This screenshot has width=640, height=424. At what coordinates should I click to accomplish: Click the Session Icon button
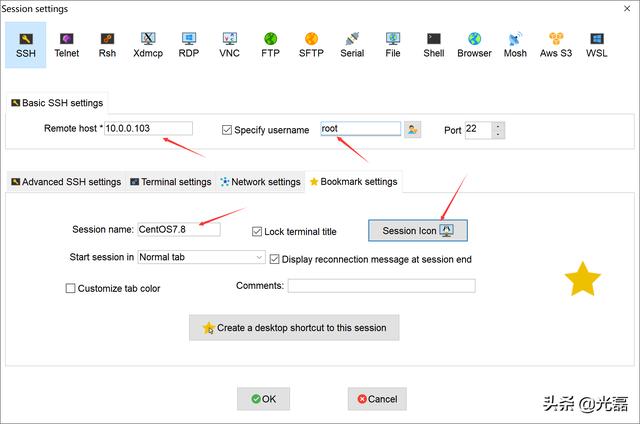pos(418,231)
